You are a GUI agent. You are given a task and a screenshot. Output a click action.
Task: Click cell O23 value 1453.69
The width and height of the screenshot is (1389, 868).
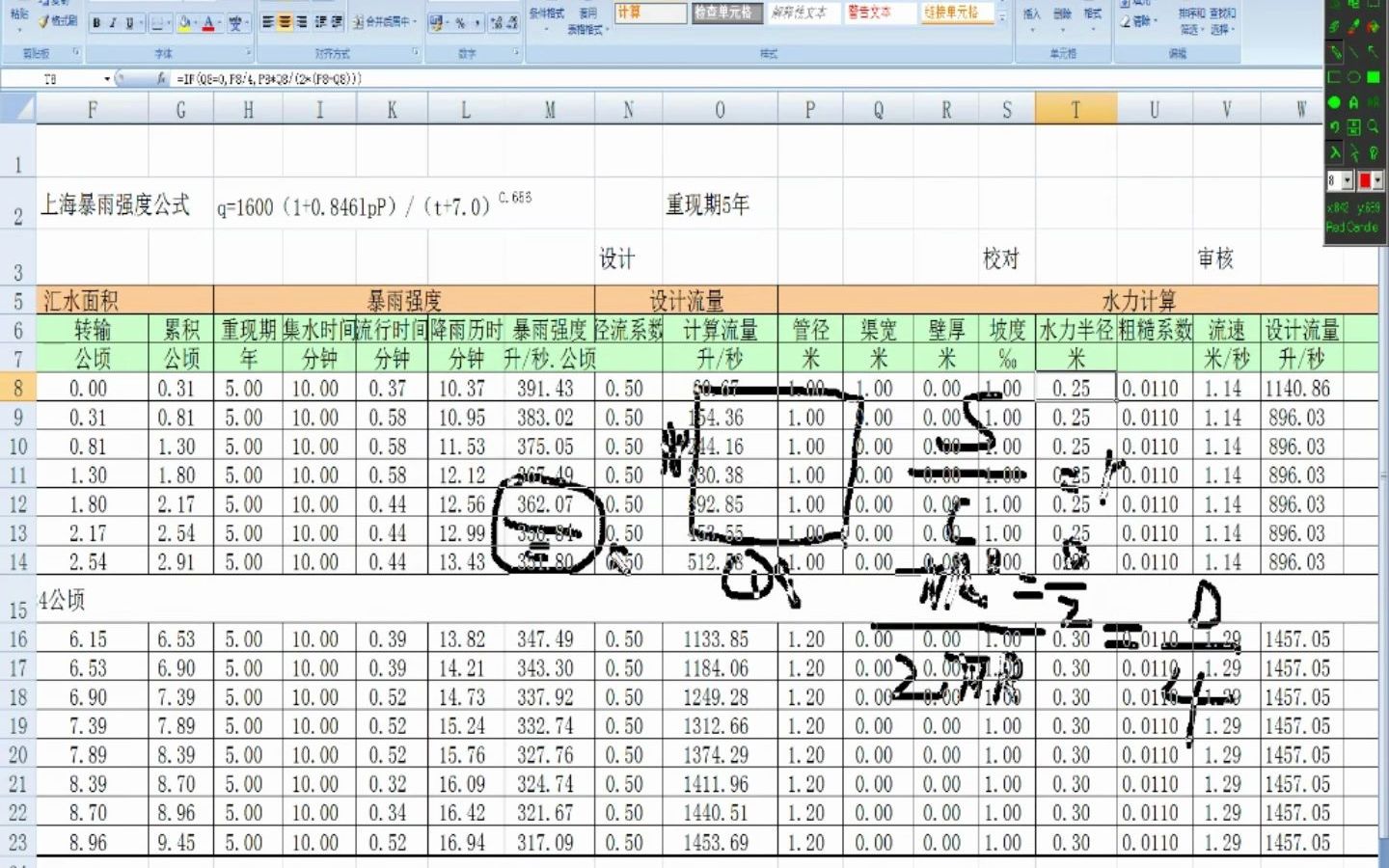(x=720, y=842)
